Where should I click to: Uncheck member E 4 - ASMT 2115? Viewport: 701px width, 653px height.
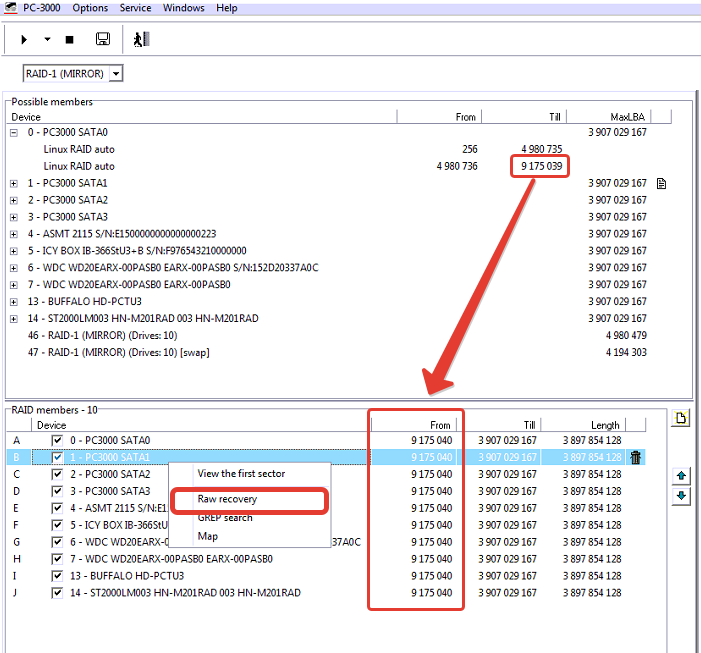(x=57, y=508)
